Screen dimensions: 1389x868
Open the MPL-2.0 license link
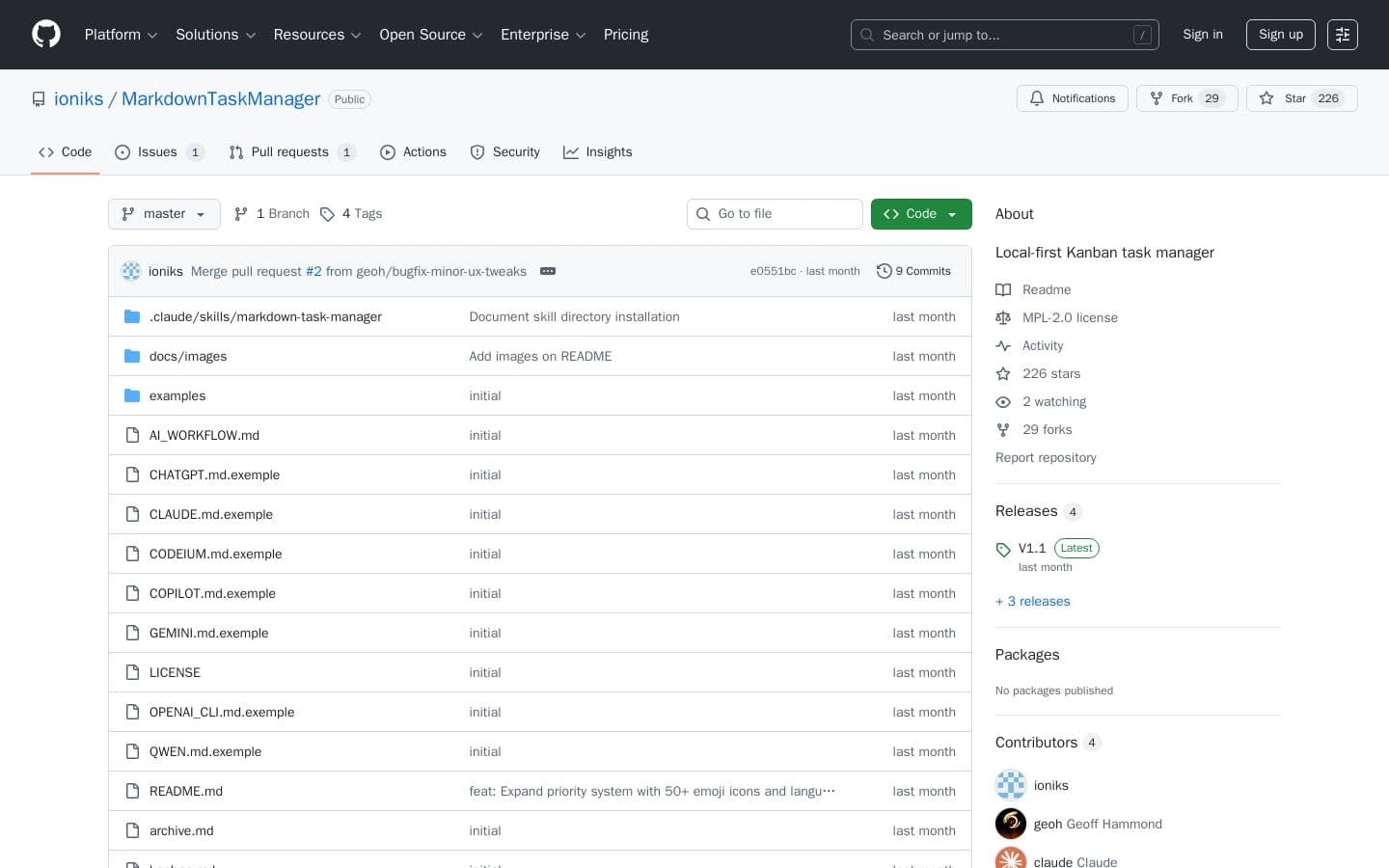pos(1070,317)
